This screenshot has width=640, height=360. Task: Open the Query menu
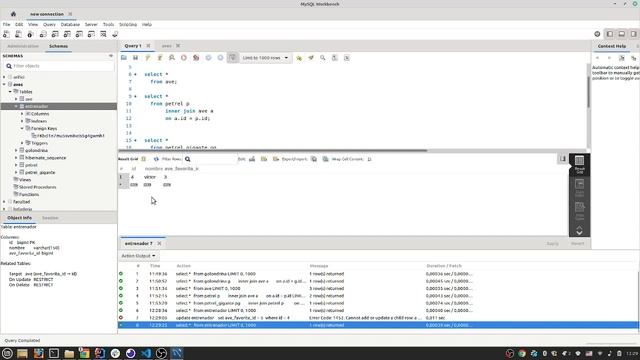coord(49,24)
